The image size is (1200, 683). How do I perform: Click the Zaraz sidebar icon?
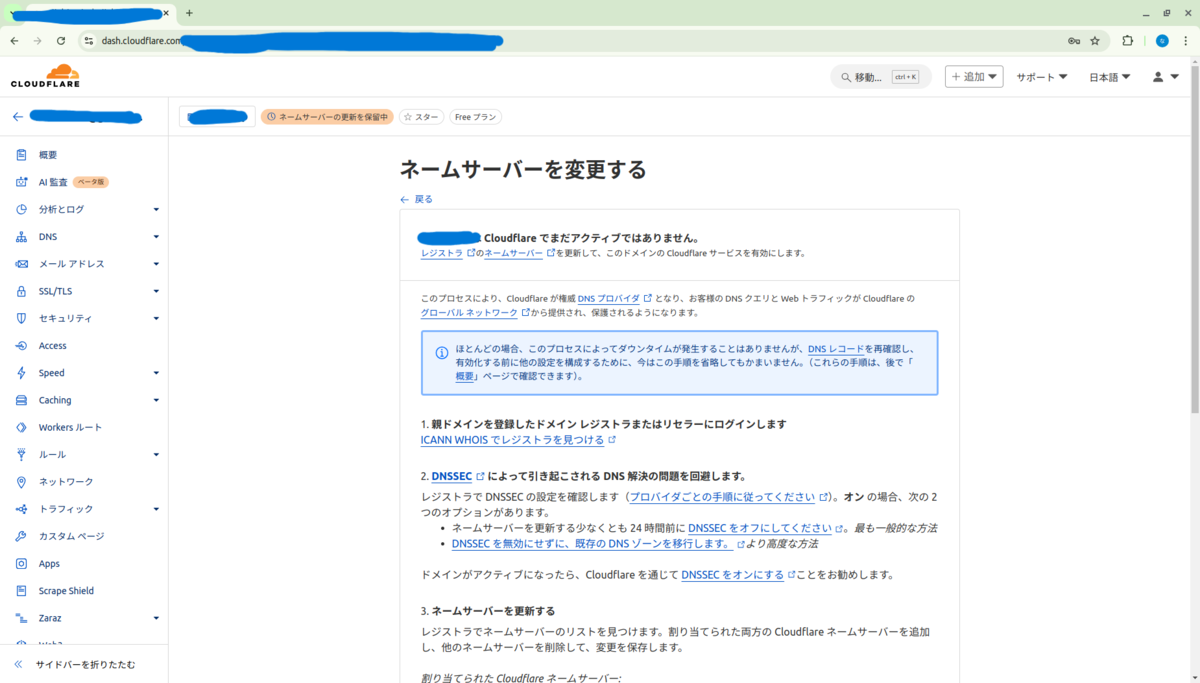(x=21, y=618)
